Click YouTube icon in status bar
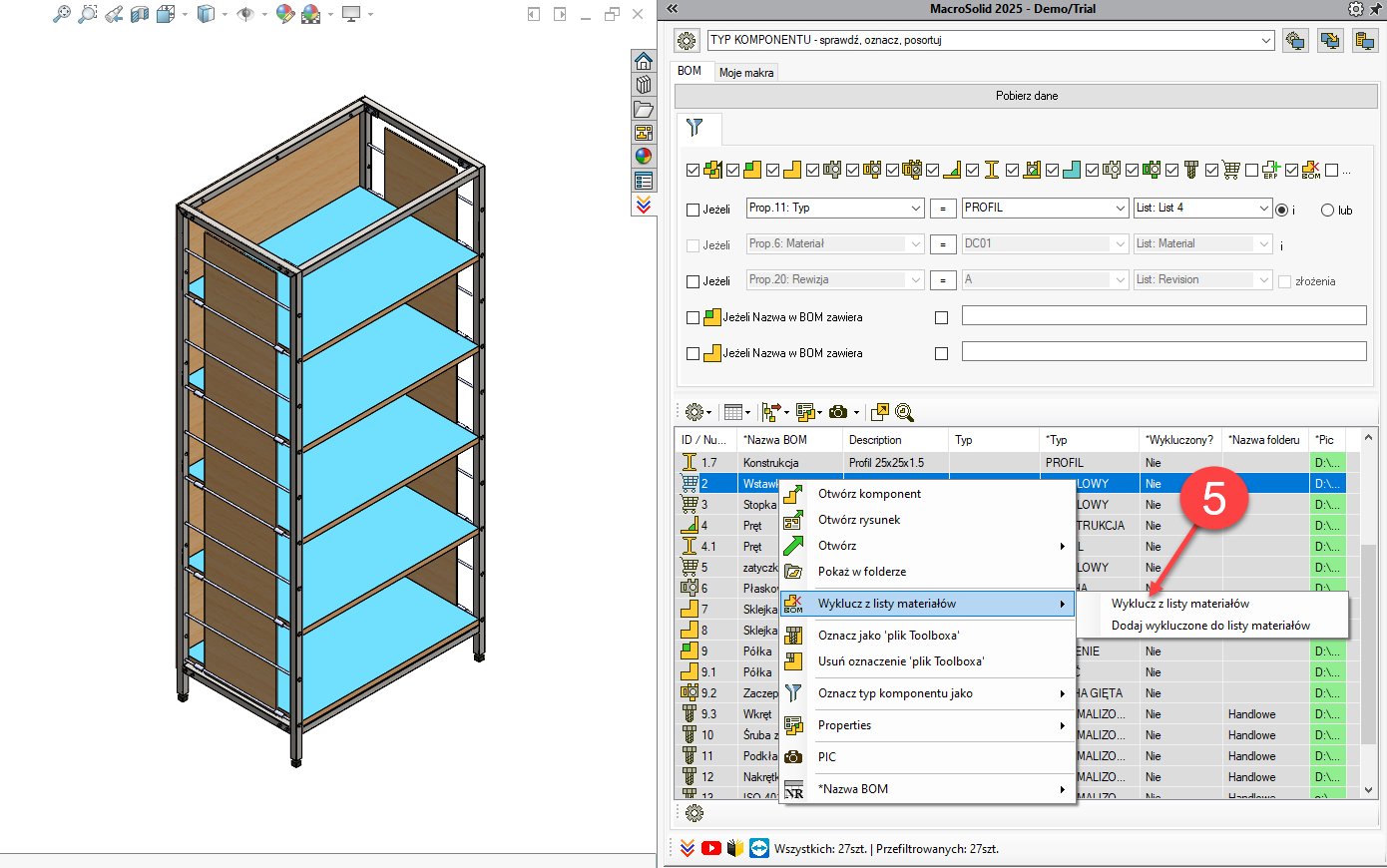This screenshot has width=1387, height=868. click(711, 848)
